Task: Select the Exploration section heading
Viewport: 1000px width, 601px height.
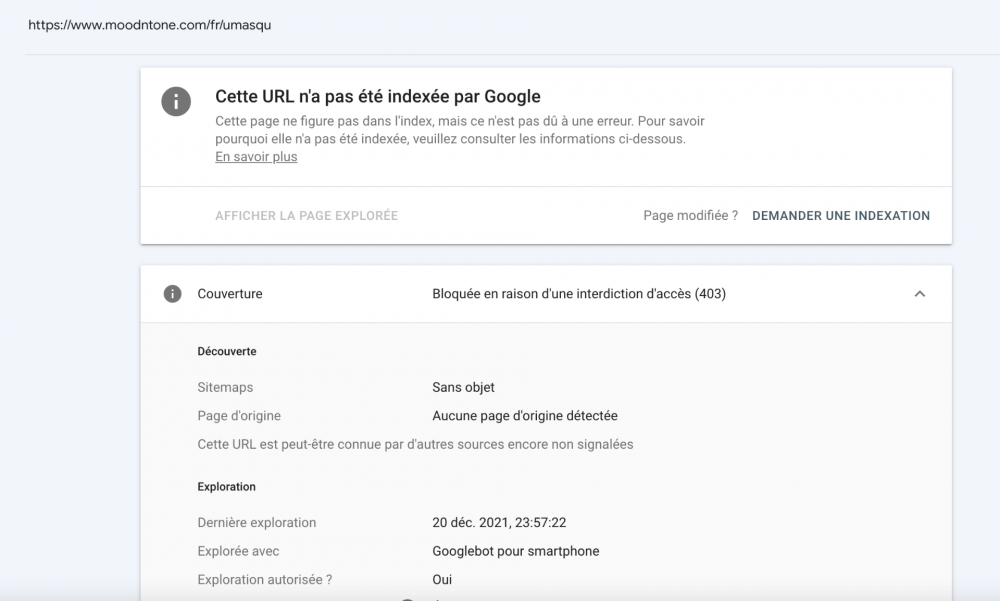Action: click(227, 486)
